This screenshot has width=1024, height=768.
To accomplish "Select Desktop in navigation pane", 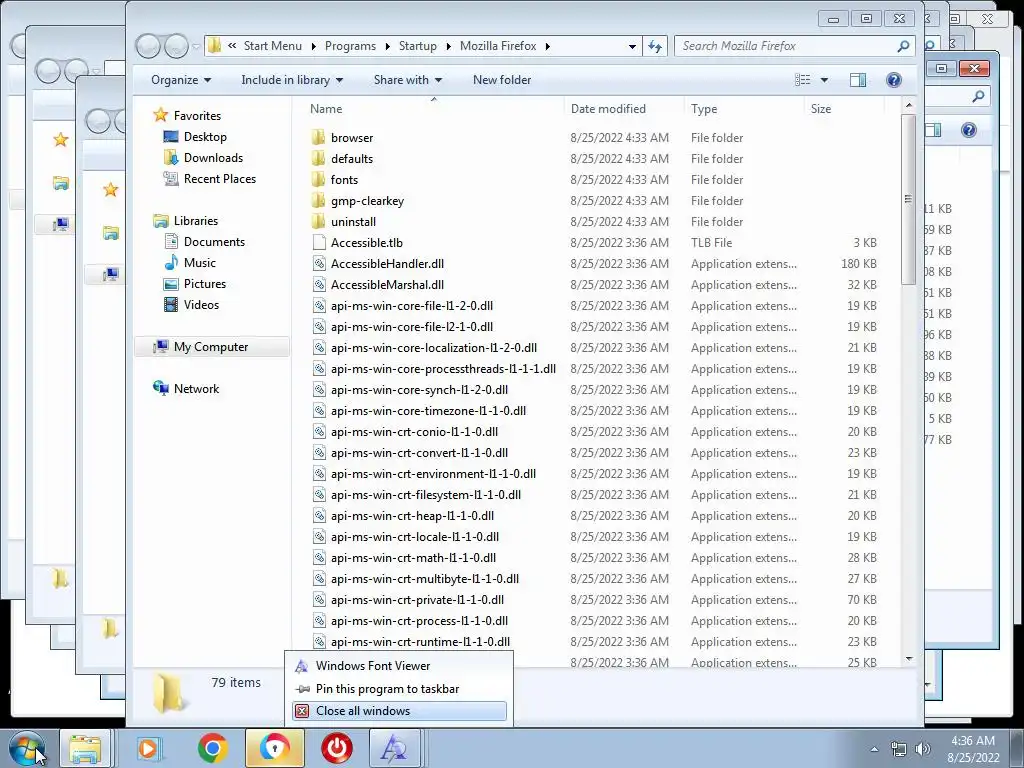I will (205, 136).
